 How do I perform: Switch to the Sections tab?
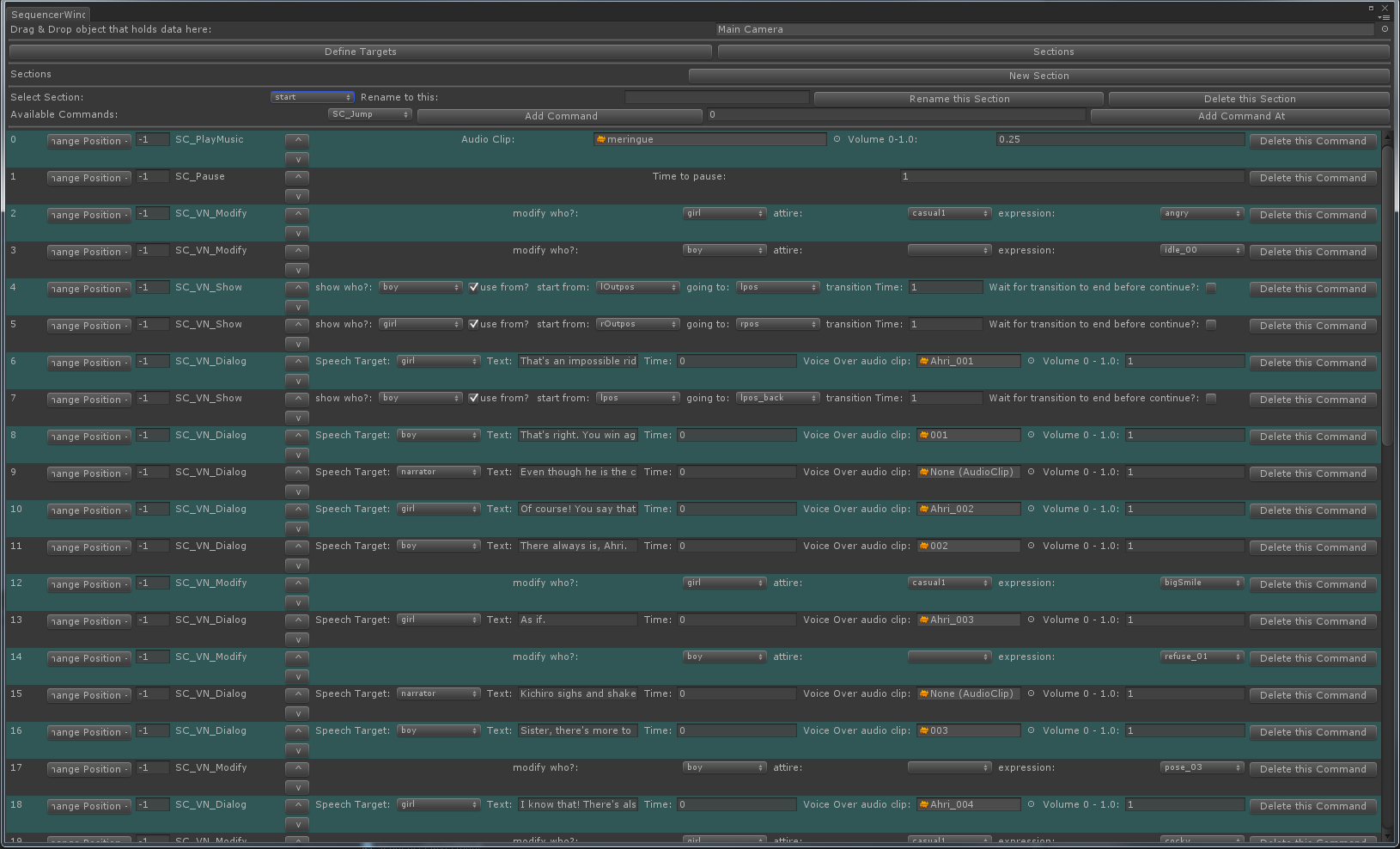click(1053, 52)
